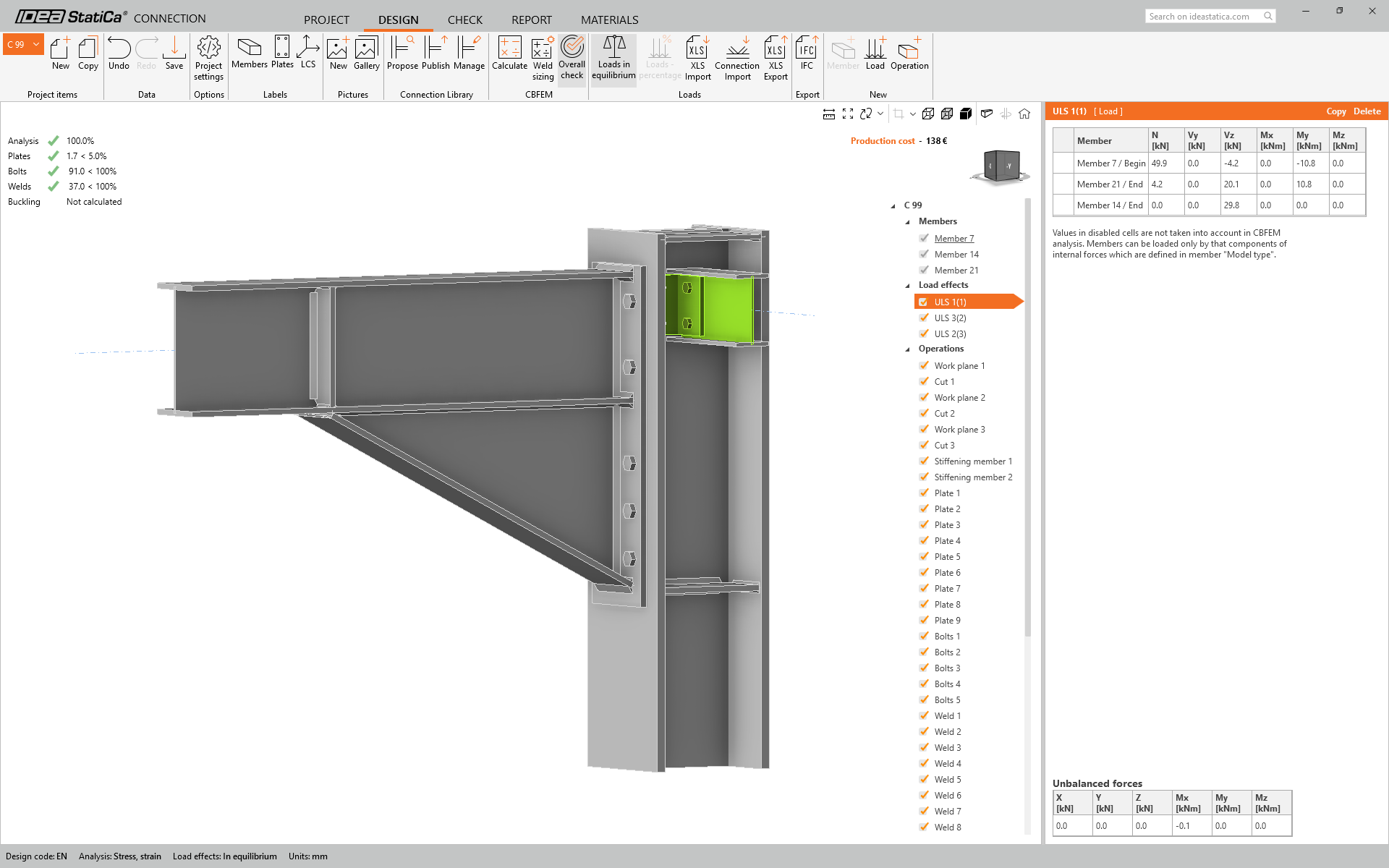Toggle the Stiffening member 1 checkbox
The height and width of the screenshot is (868, 1389).
tap(924, 461)
